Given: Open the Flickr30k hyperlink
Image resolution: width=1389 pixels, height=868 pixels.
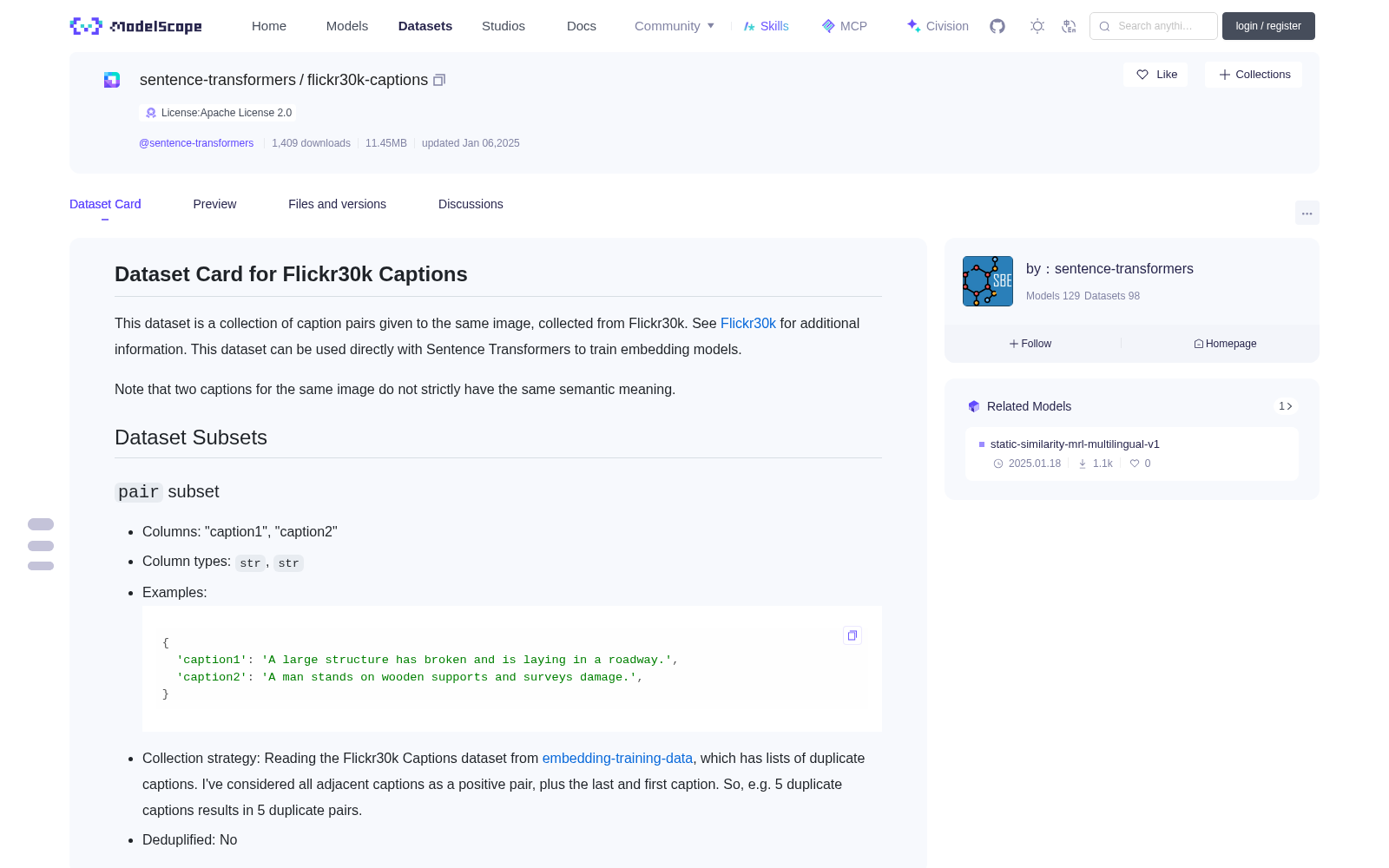Looking at the screenshot, I should [x=748, y=323].
